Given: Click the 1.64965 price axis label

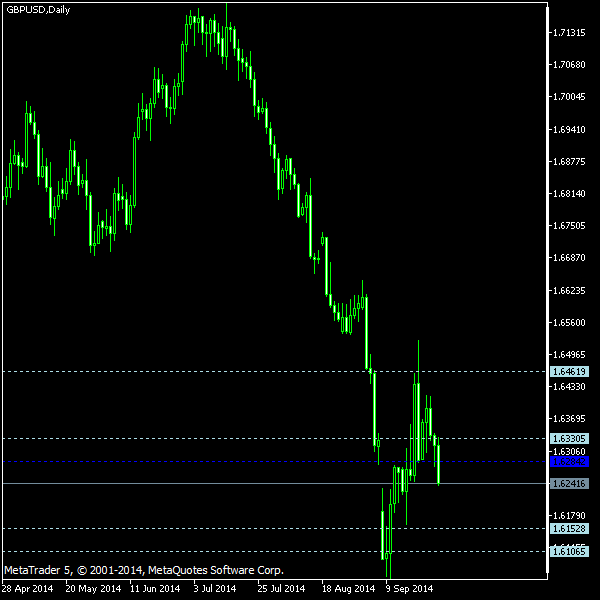Looking at the screenshot, I should tap(569, 355).
